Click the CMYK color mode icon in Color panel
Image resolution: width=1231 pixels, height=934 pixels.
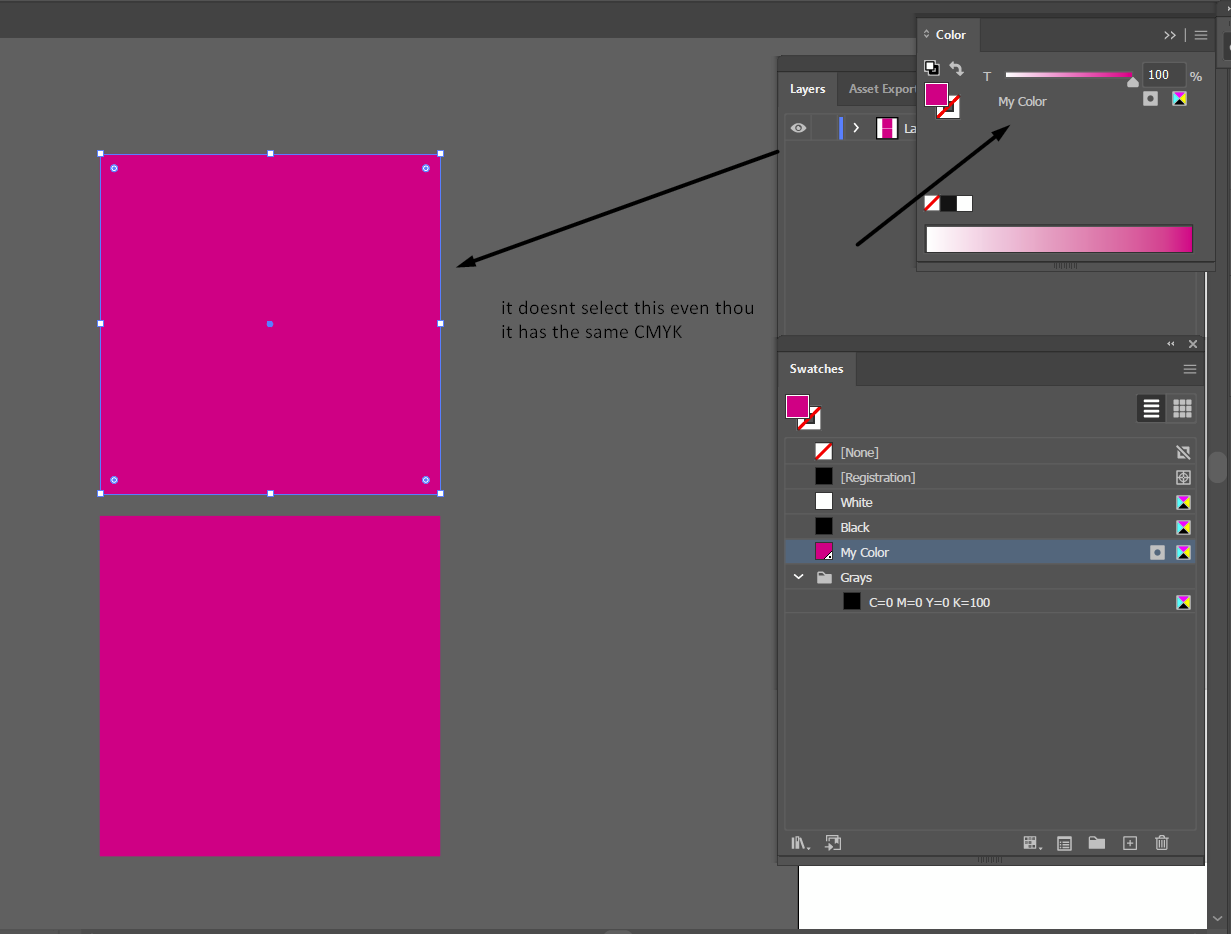pos(1179,98)
